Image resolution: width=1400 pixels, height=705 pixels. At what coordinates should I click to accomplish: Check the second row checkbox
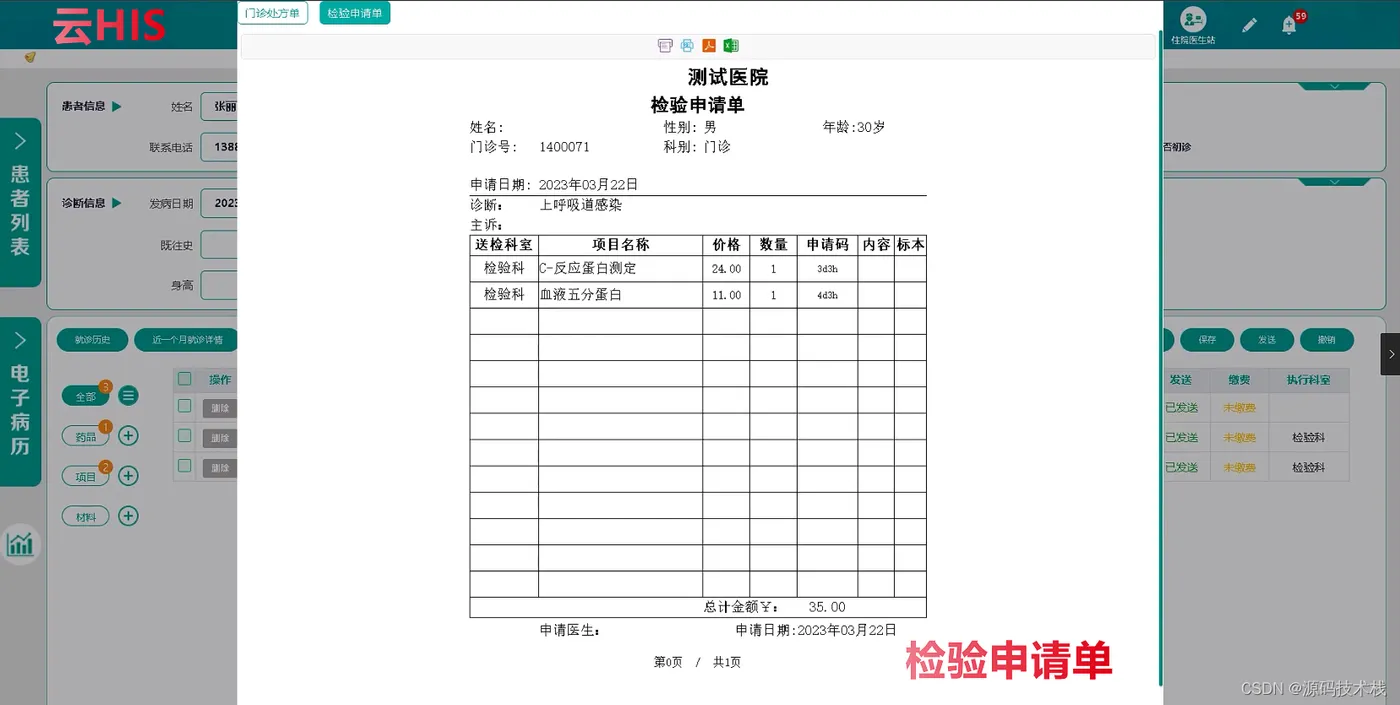tap(184, 435)
